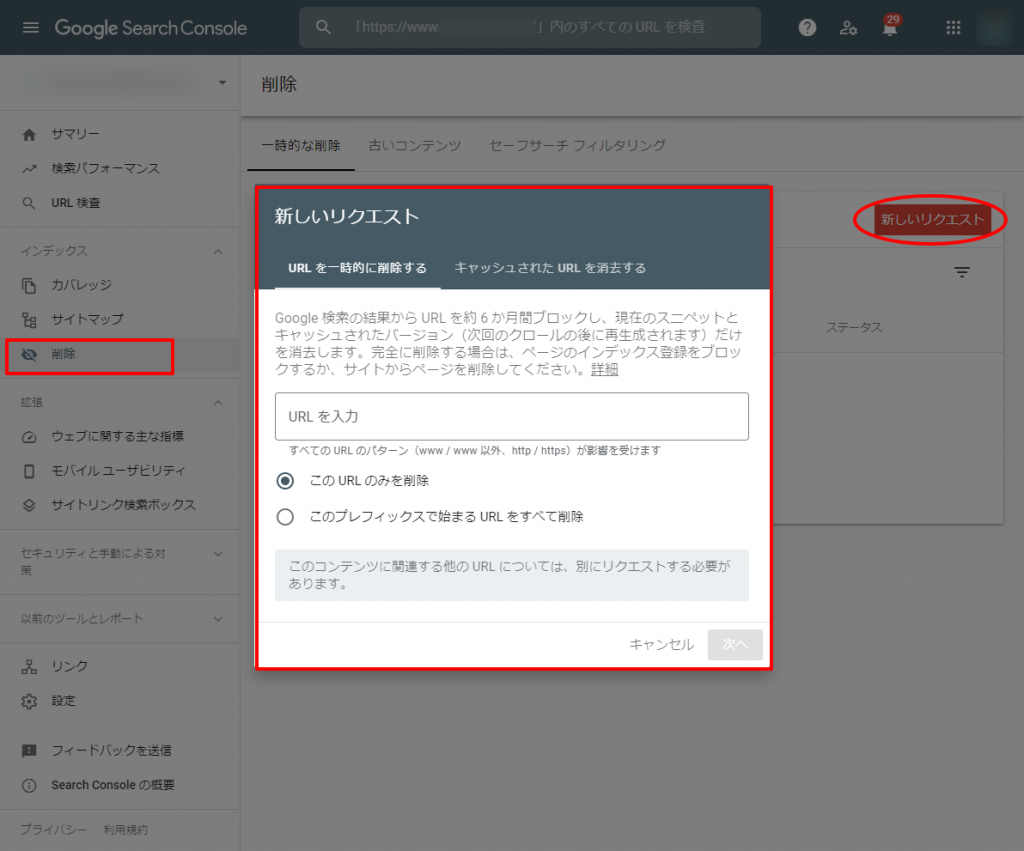This screenshot has width=1024, height=851.
Task: Click the filter icon in removals table
Action: [962, 272]
